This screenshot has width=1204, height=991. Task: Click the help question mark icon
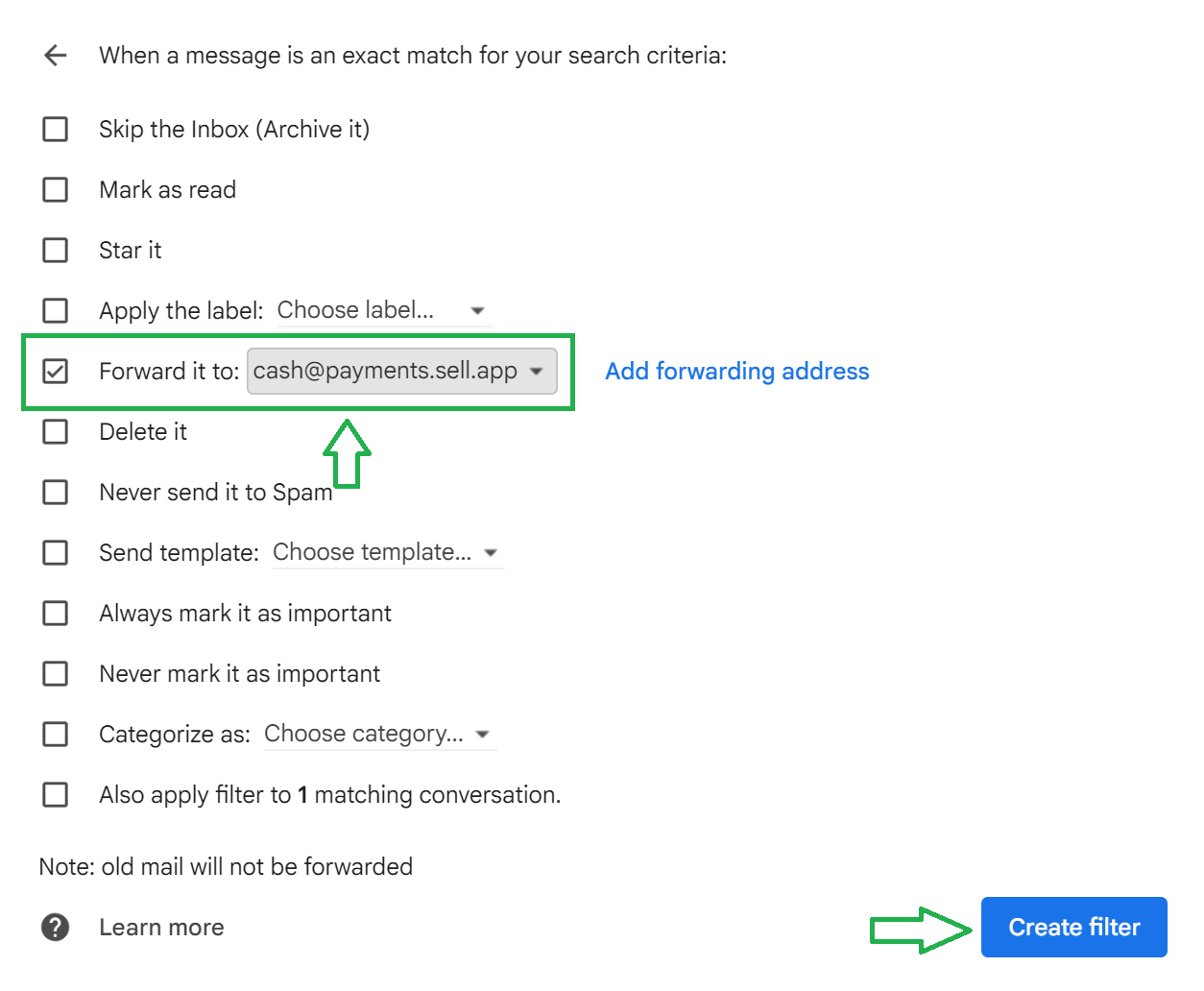coord(56,928)
